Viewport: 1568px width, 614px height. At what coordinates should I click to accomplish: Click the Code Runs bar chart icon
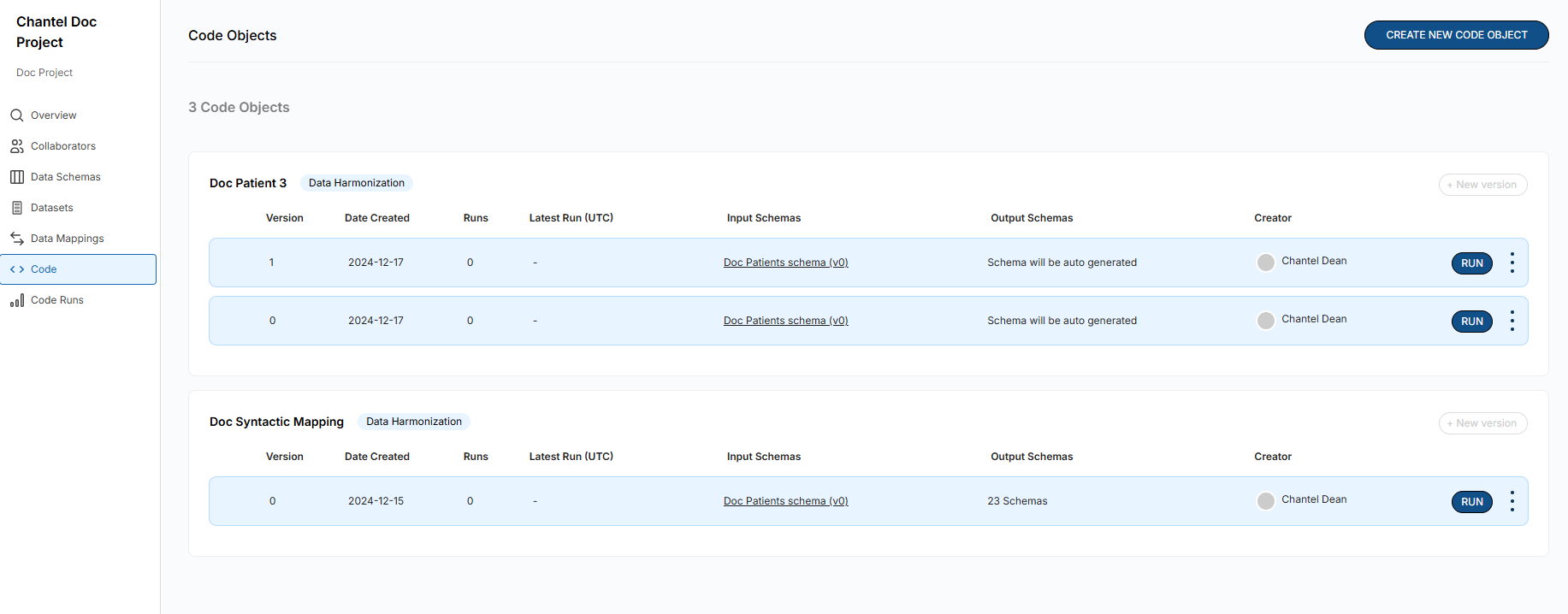tap(16, 300)
